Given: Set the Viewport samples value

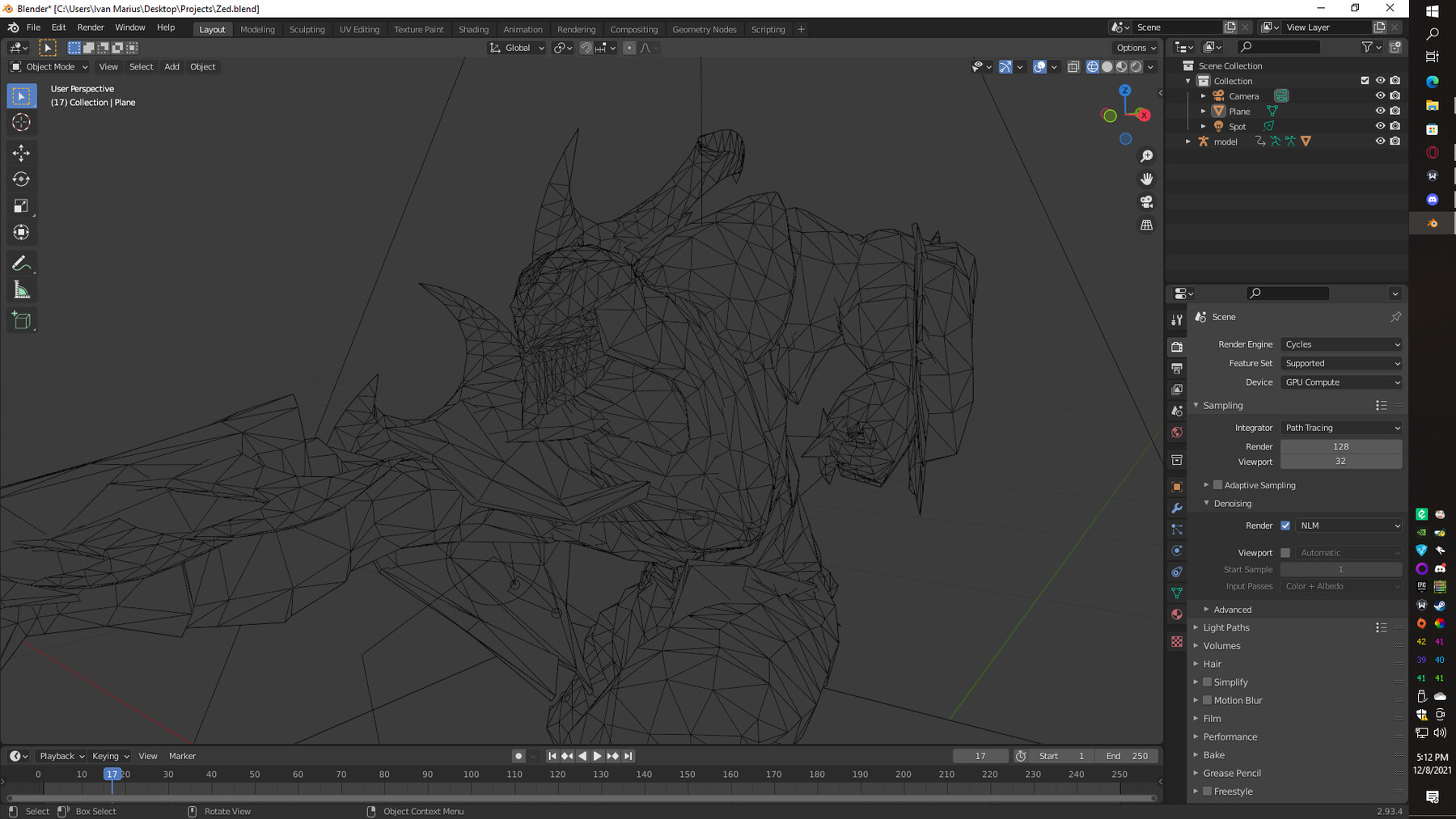Looking at the screenshot, I should 1341,461.
